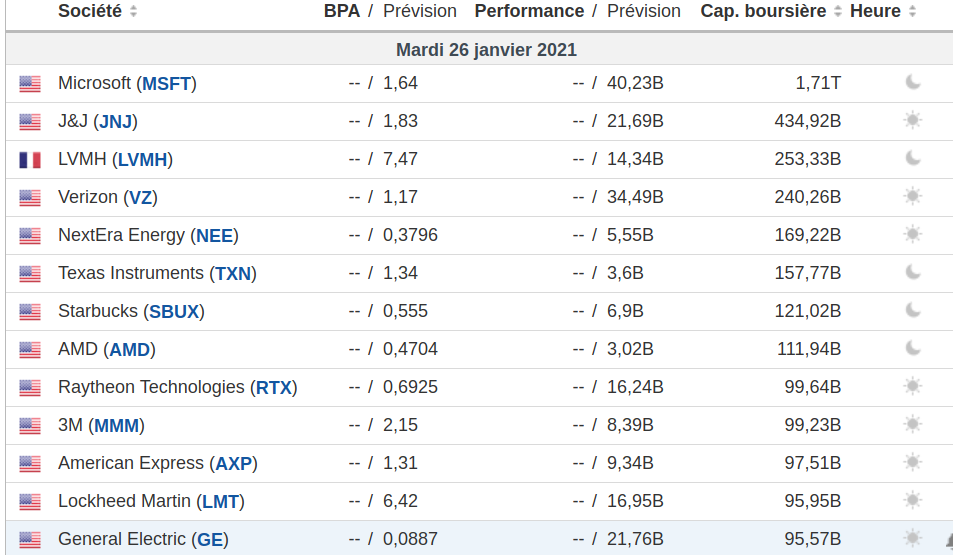Open the MSFT ticker link
Image resolution: width=953 pixels, height=555 pixels.
coord(166,84)
